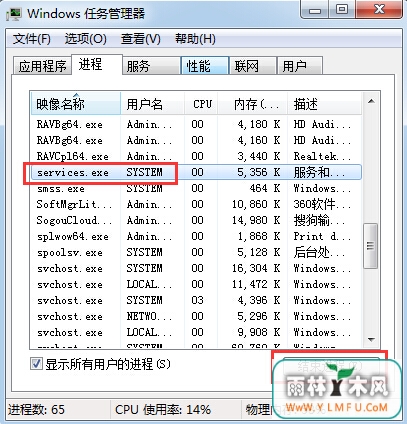Close the Task Manager window
The width and height of the screenshot is (407, 424).
[379, 10]
